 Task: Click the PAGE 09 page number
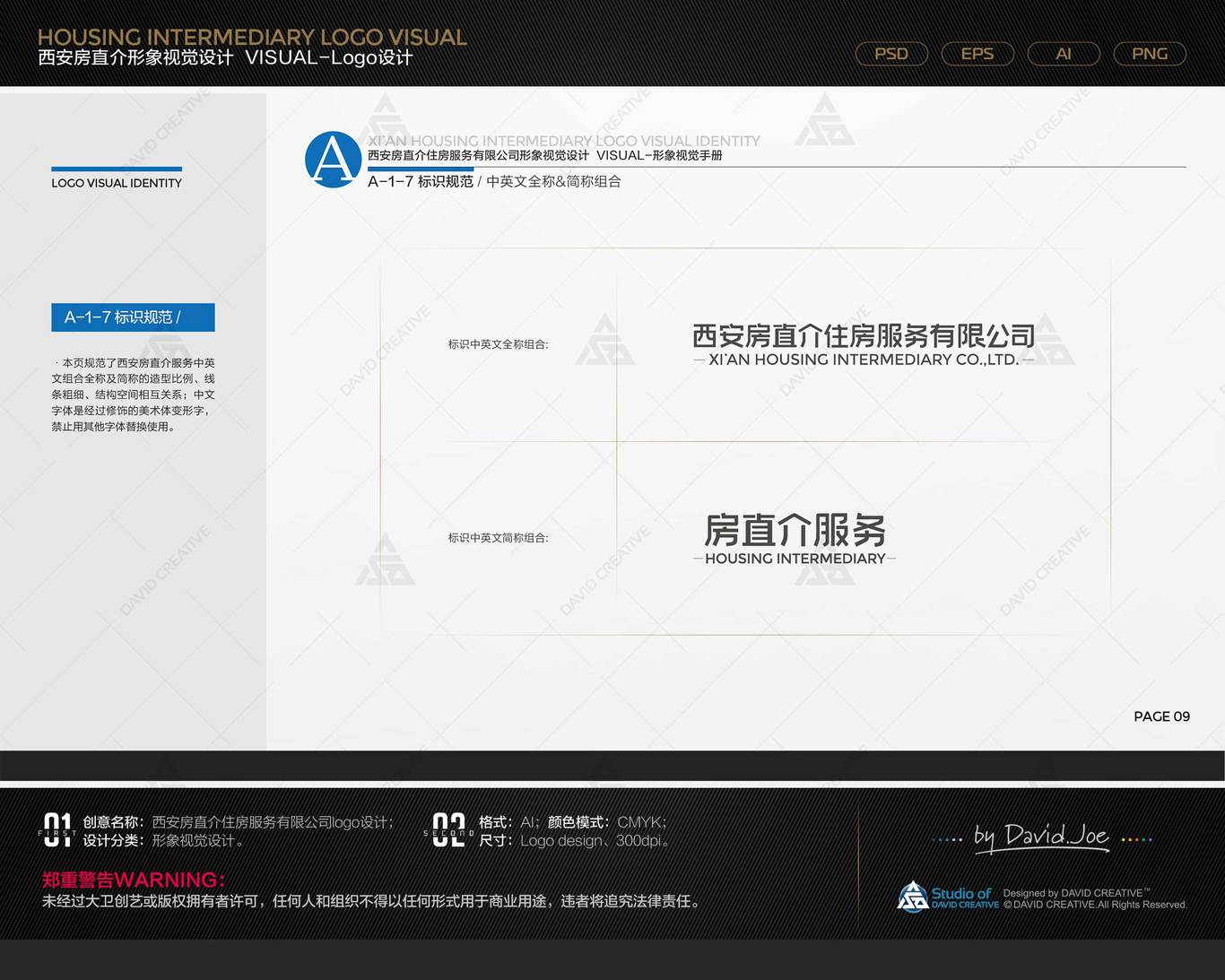pyautogui.click(x=1162, y=716)
